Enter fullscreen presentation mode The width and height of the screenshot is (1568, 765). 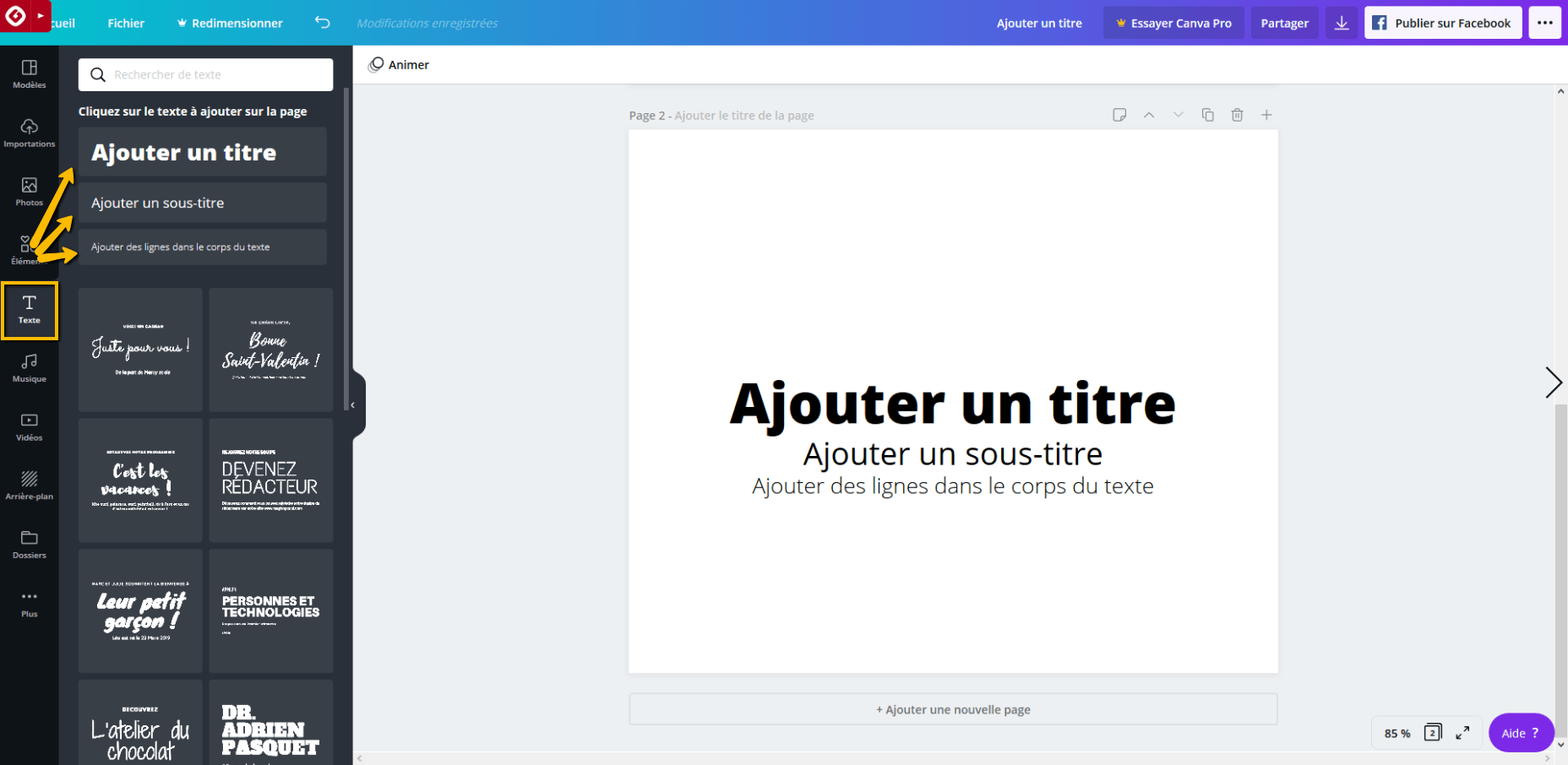tap(1462, 733)
